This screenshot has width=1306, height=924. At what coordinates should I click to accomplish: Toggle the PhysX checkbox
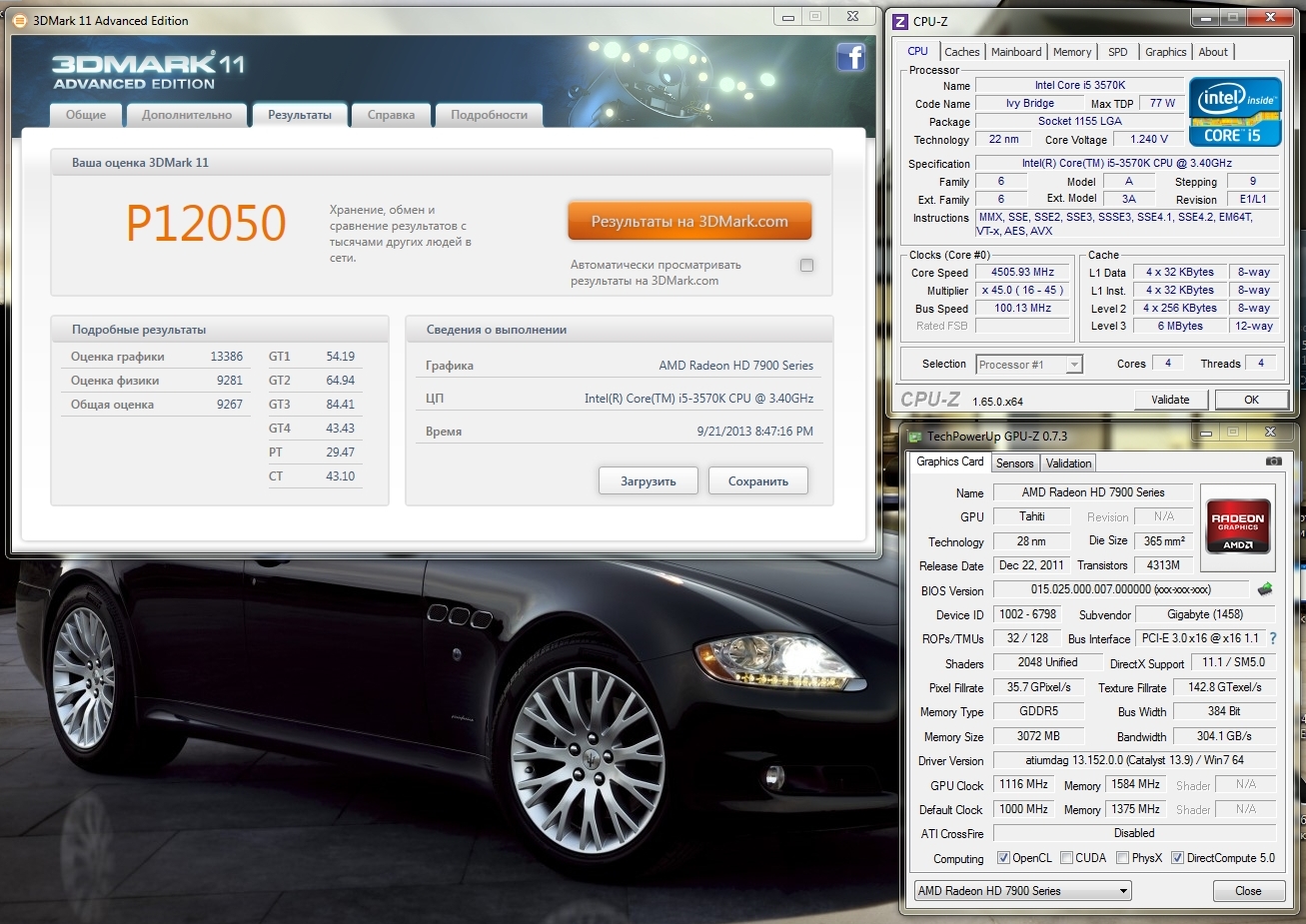point(1122,858)
